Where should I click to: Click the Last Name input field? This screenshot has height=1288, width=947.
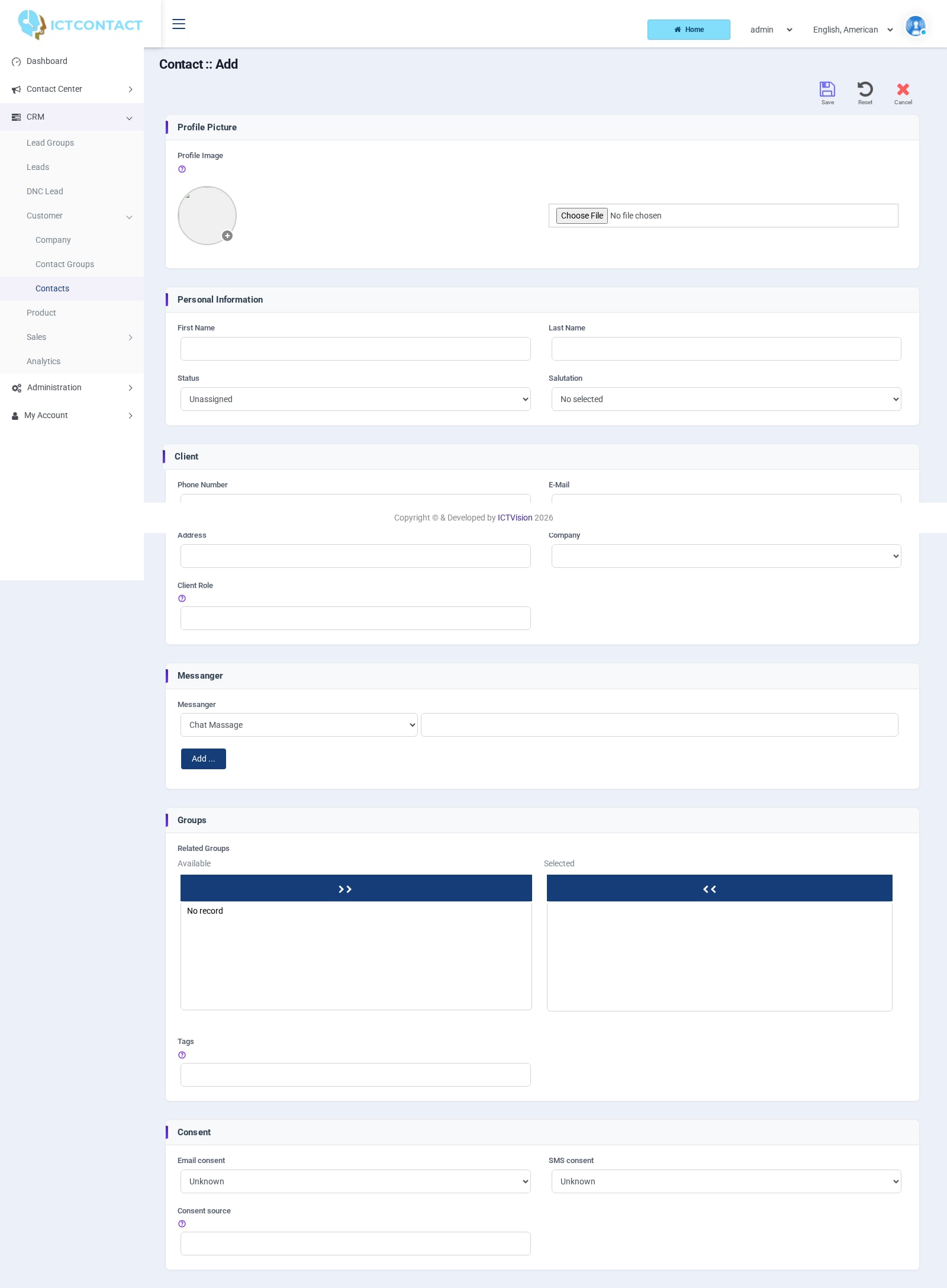(726, 349)
